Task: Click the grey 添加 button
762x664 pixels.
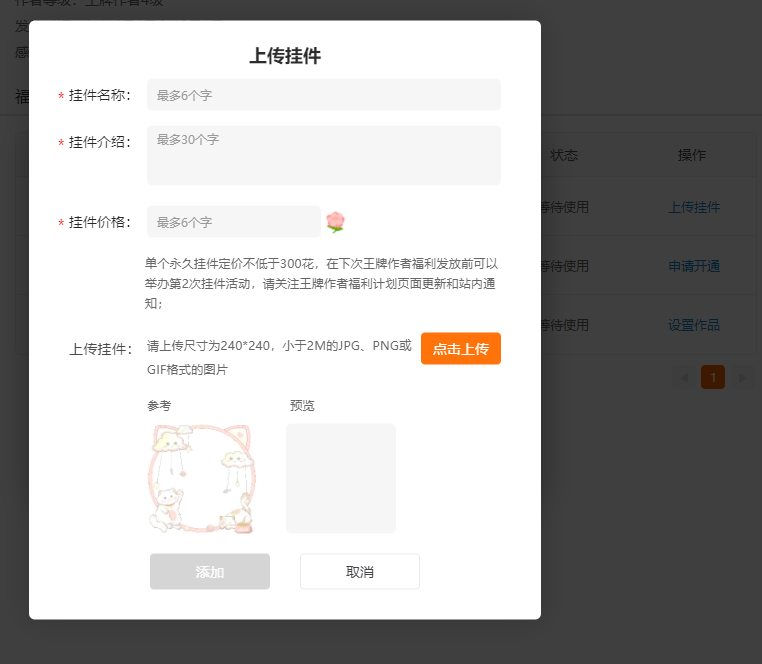Action: point(210,572)
